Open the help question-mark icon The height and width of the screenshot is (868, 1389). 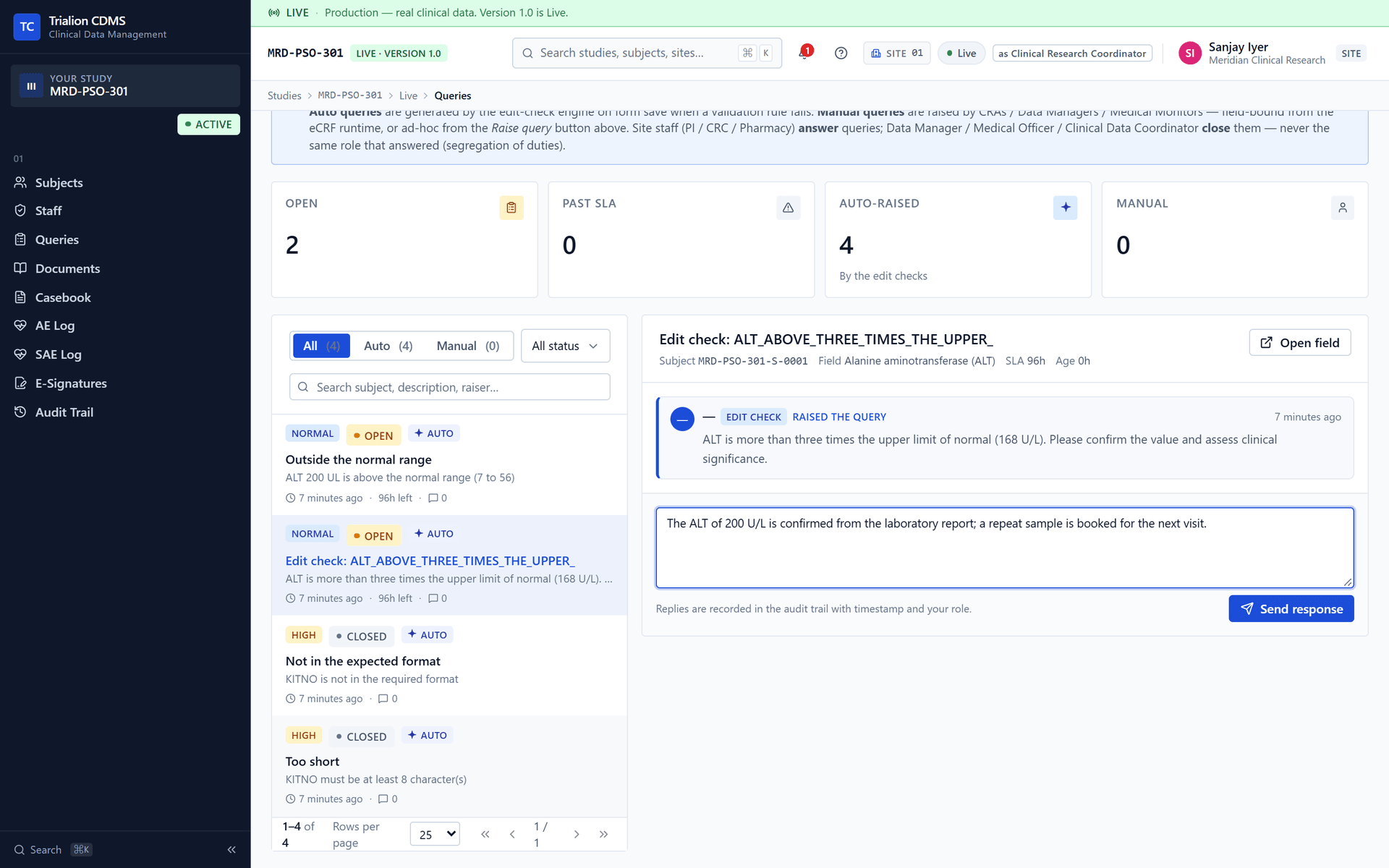click(841, 53)
